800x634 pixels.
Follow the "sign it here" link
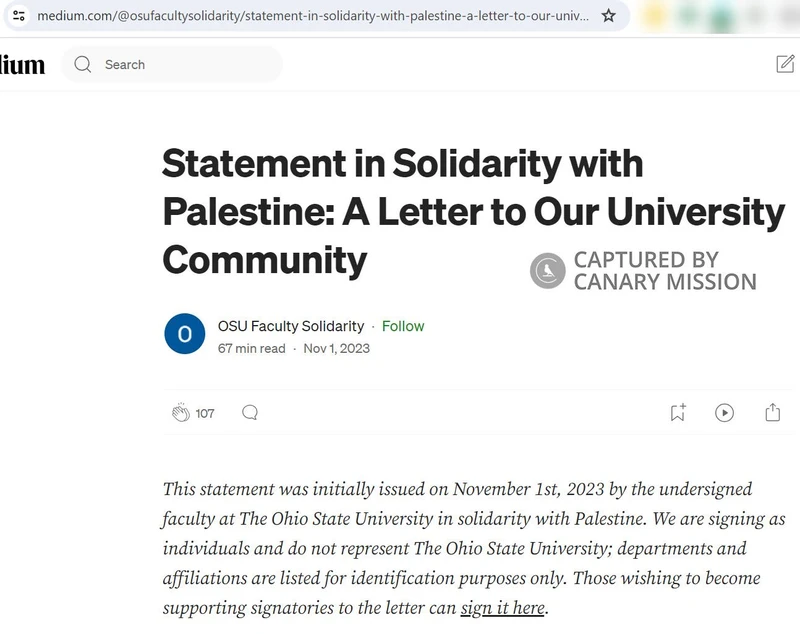click(x=503, y=608)
